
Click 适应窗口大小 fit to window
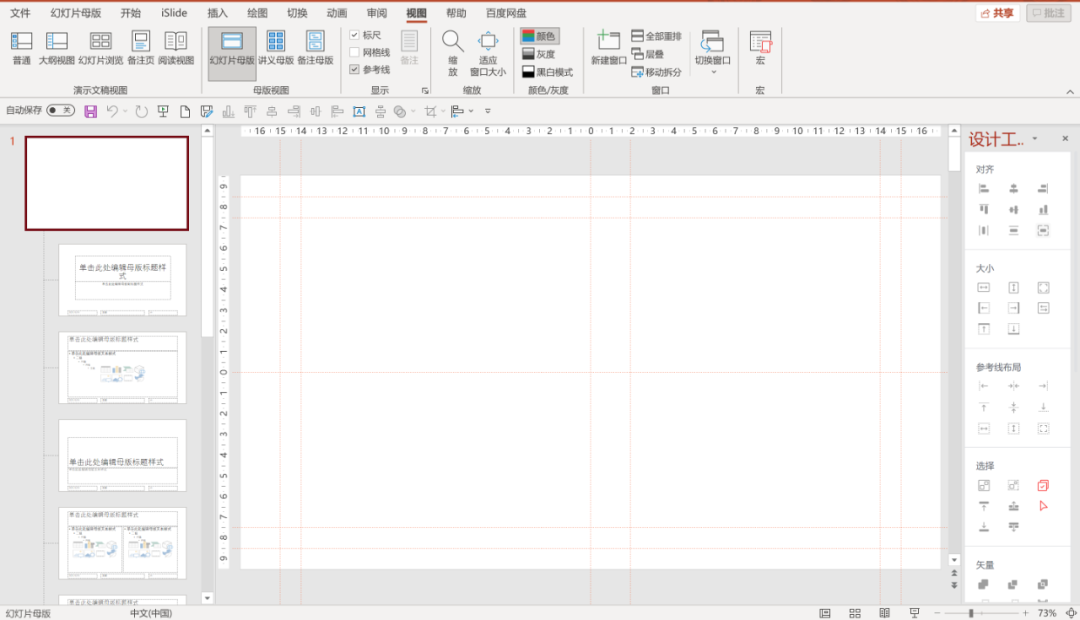click(x=488, y=53)
